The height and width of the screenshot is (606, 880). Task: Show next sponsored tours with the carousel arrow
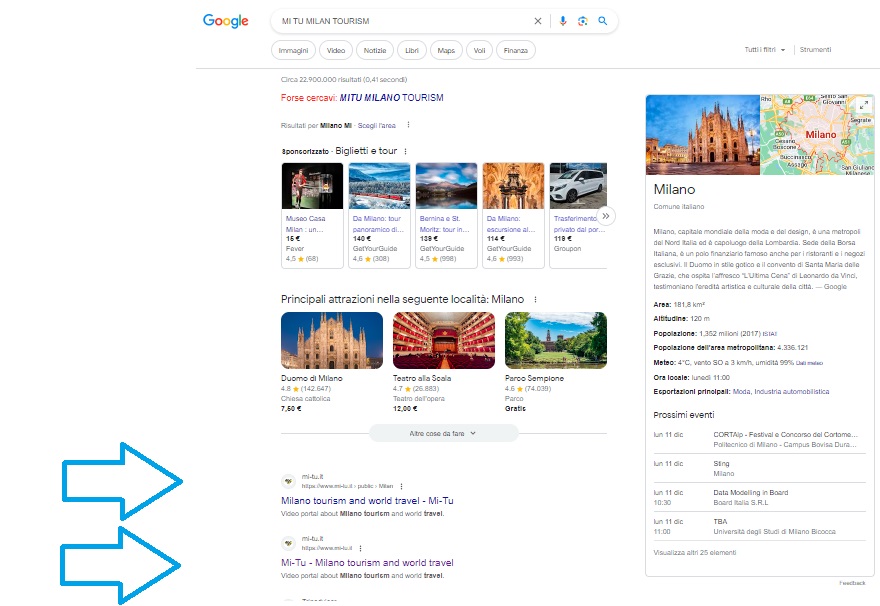pos(606,216)
